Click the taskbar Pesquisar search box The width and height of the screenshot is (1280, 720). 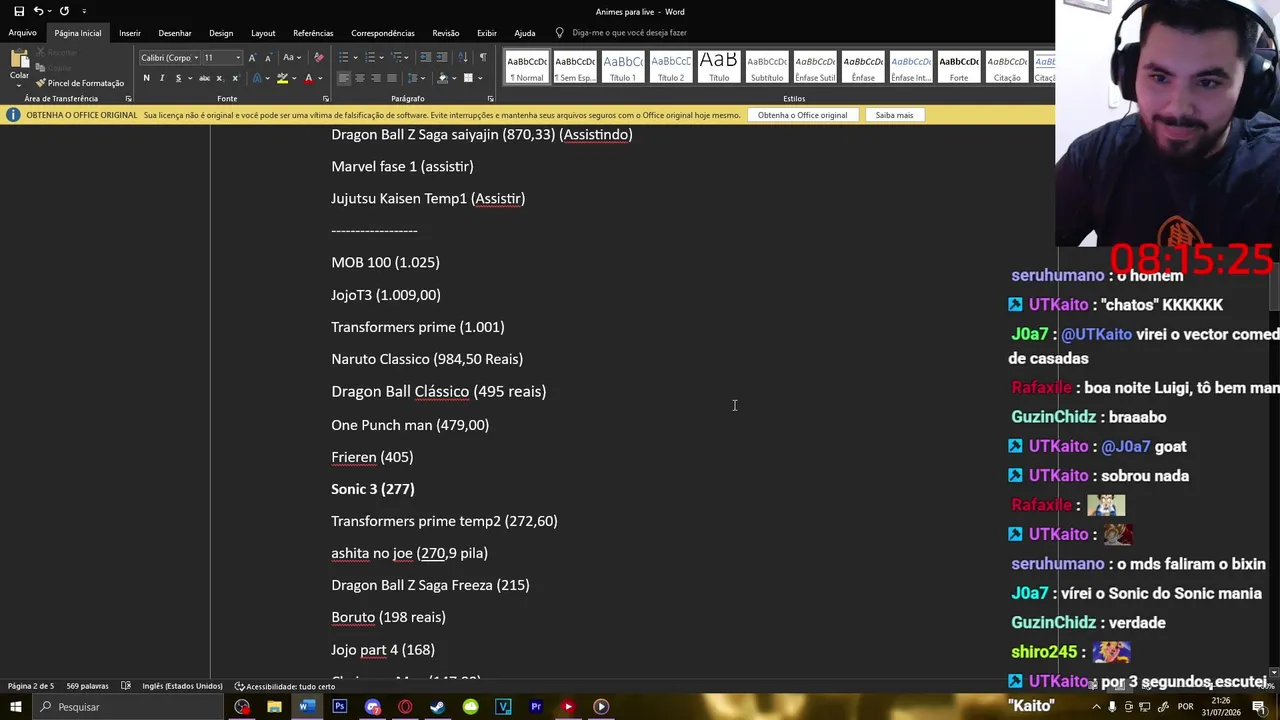click(x=130, y=707)
